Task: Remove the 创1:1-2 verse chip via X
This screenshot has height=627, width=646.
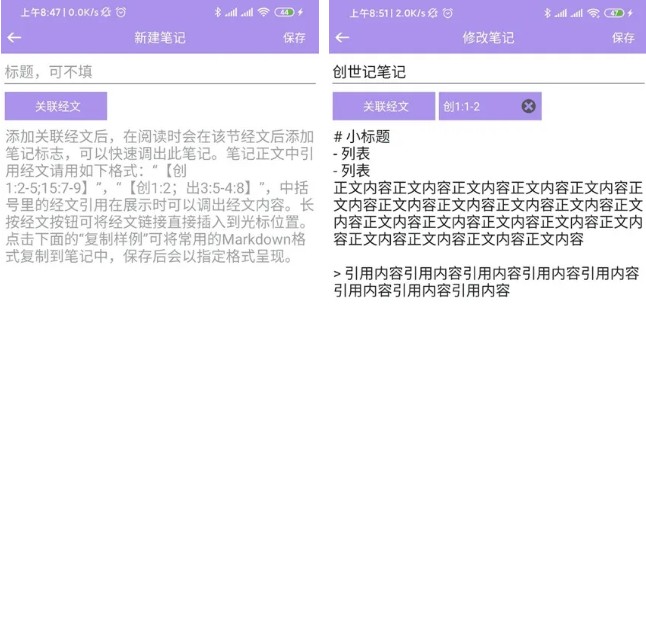Action: tap(528, 106)
